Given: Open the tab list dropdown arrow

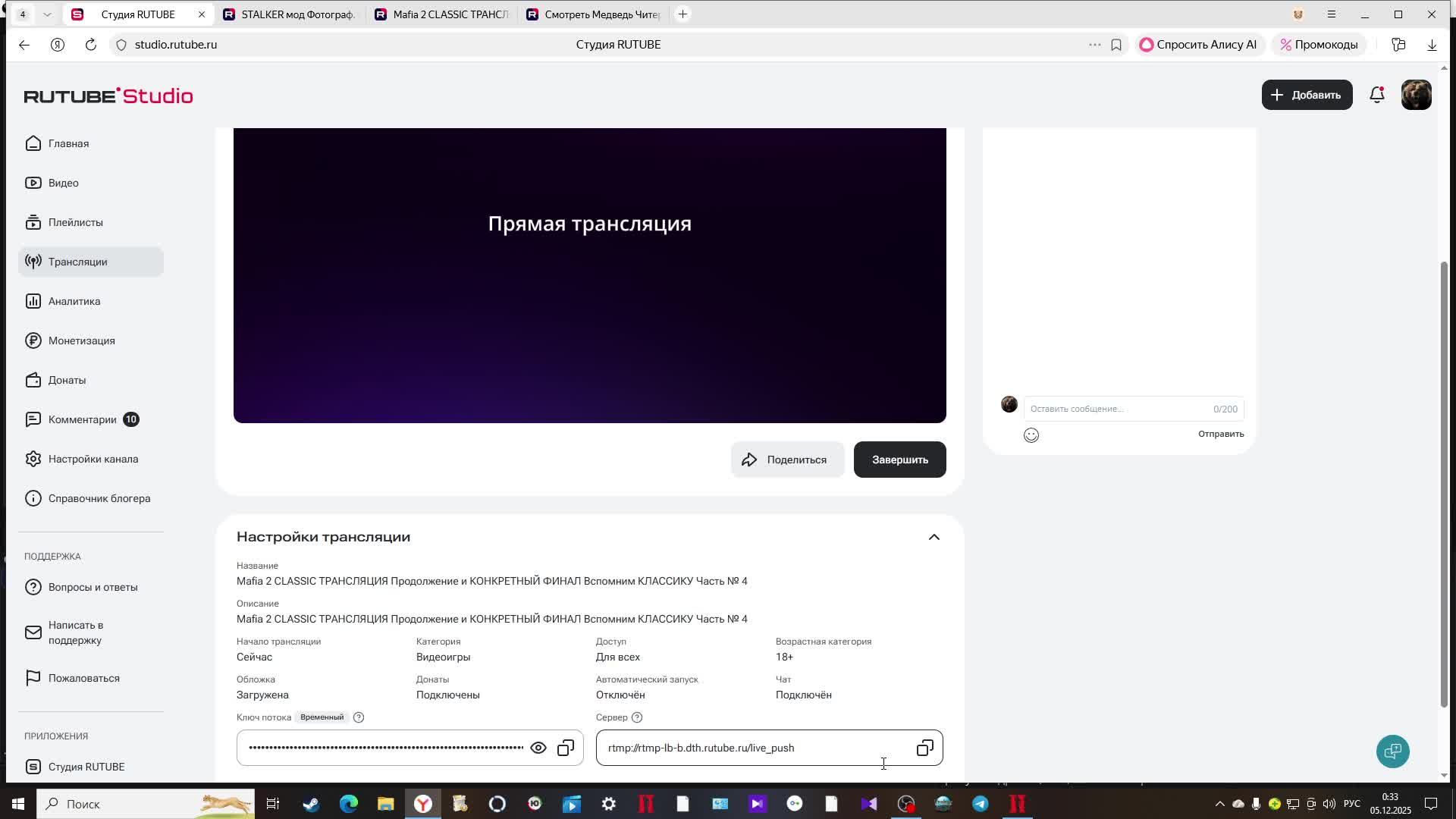Looking at the screenshot, I should (47, 14).
